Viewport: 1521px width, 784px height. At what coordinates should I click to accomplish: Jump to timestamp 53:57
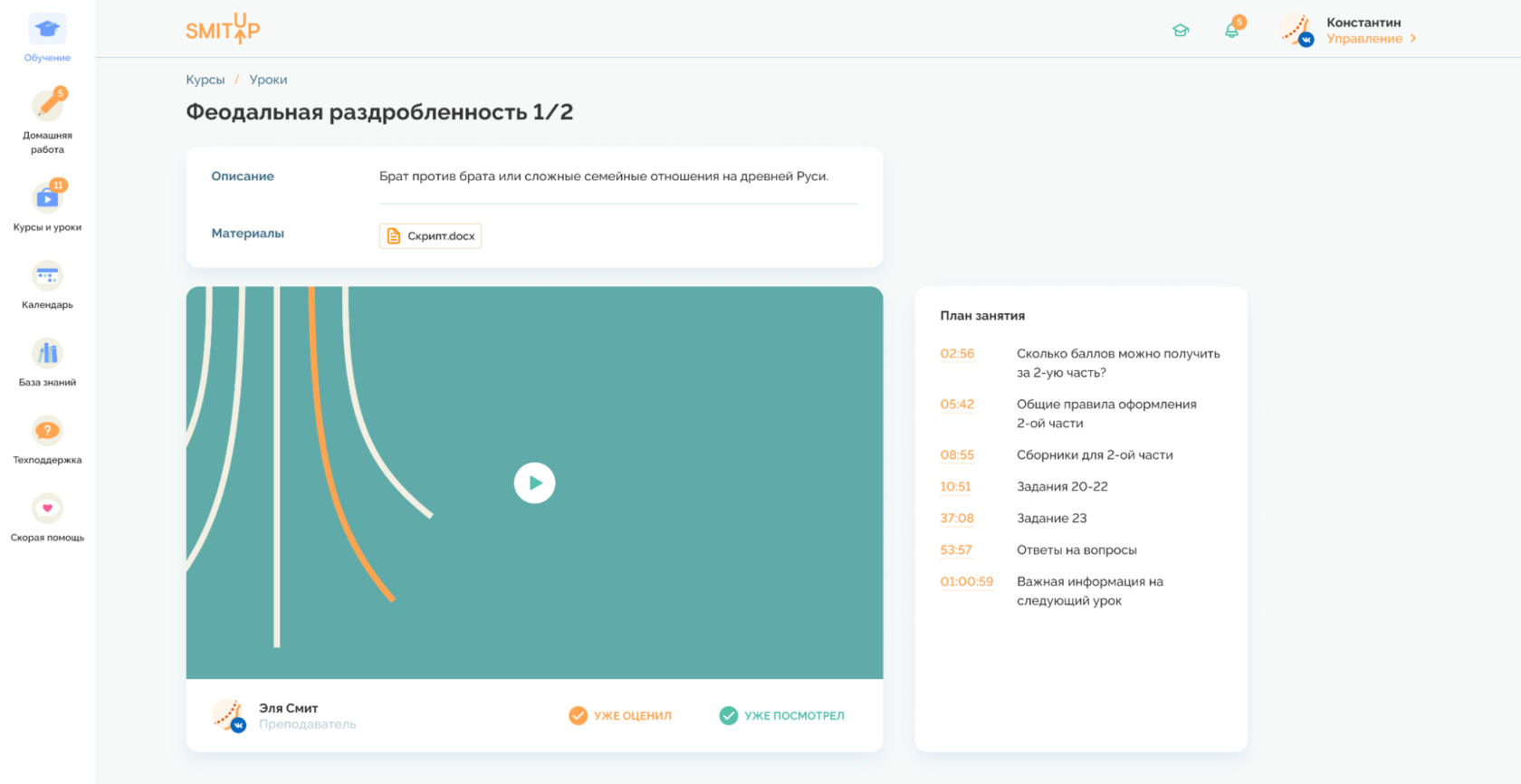[956, 550]
